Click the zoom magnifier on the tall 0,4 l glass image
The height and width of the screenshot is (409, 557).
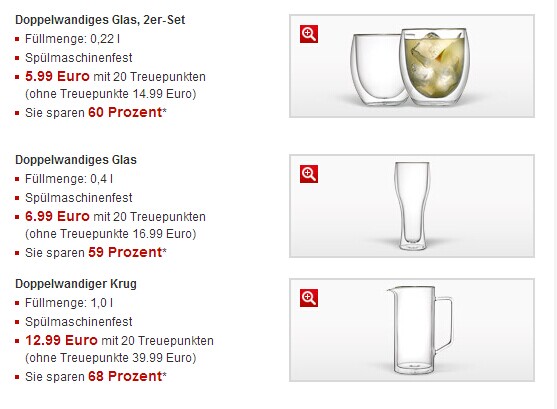309,174
